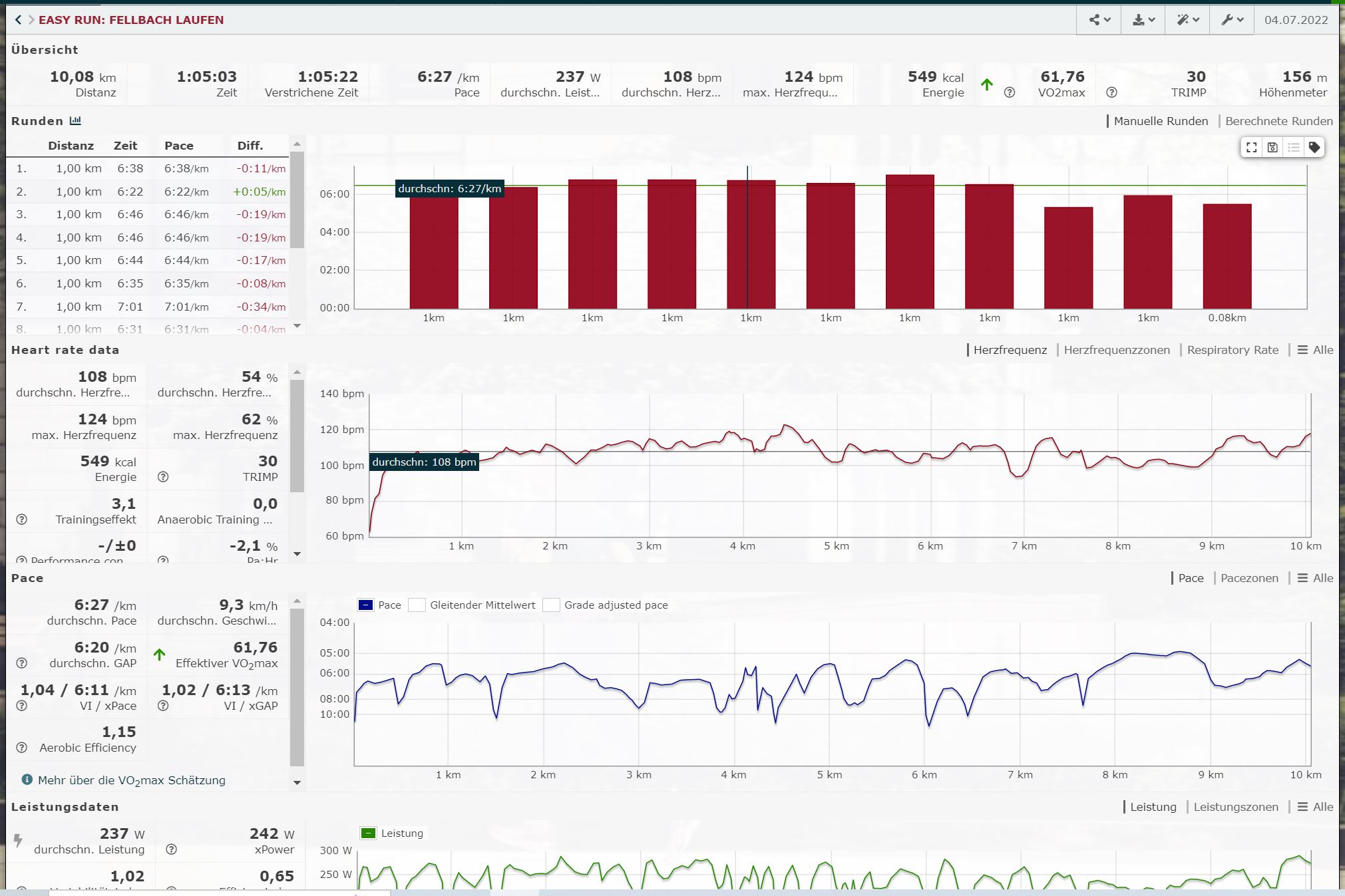Screen dimensions: 1345x896
Task: Enable Grade adjusted pace checkbox
Action: 551,605
